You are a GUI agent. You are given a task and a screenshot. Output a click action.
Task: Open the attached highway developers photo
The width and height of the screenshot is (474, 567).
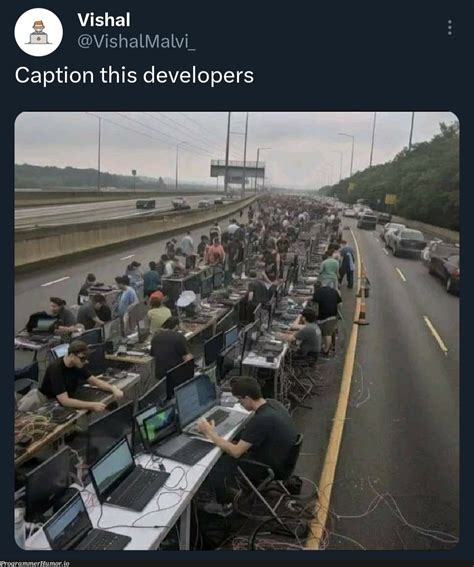(x=237, y=331)
